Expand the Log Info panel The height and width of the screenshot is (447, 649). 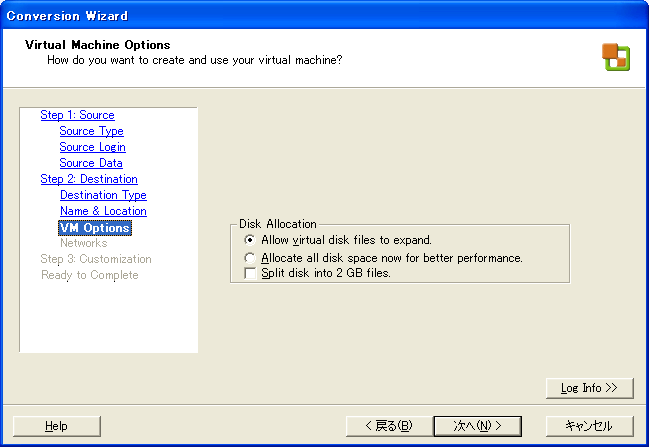(x=589, y=387)
